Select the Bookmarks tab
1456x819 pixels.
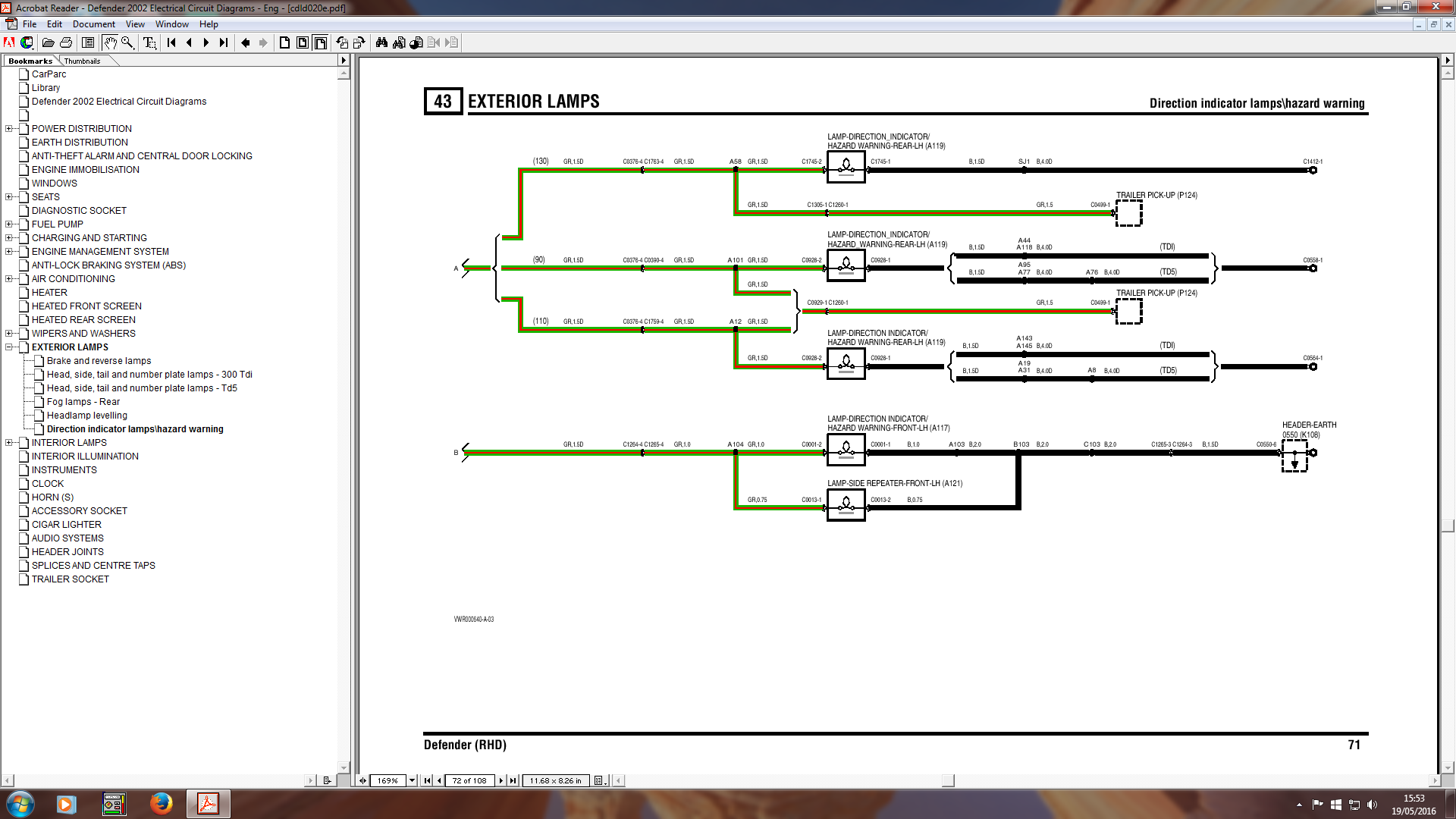click(x=30, y=61)
